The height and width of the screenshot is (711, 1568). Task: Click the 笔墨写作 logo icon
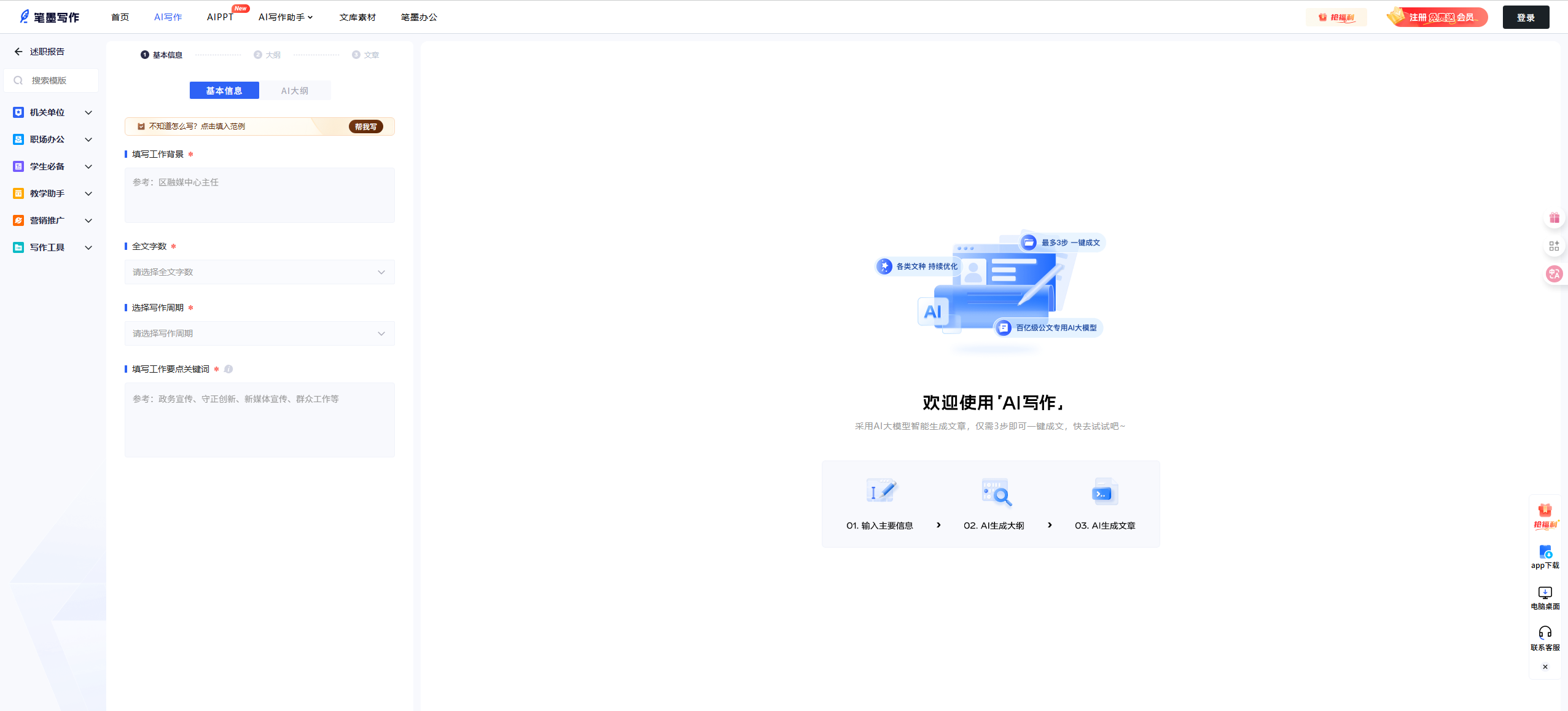point(24,17)
